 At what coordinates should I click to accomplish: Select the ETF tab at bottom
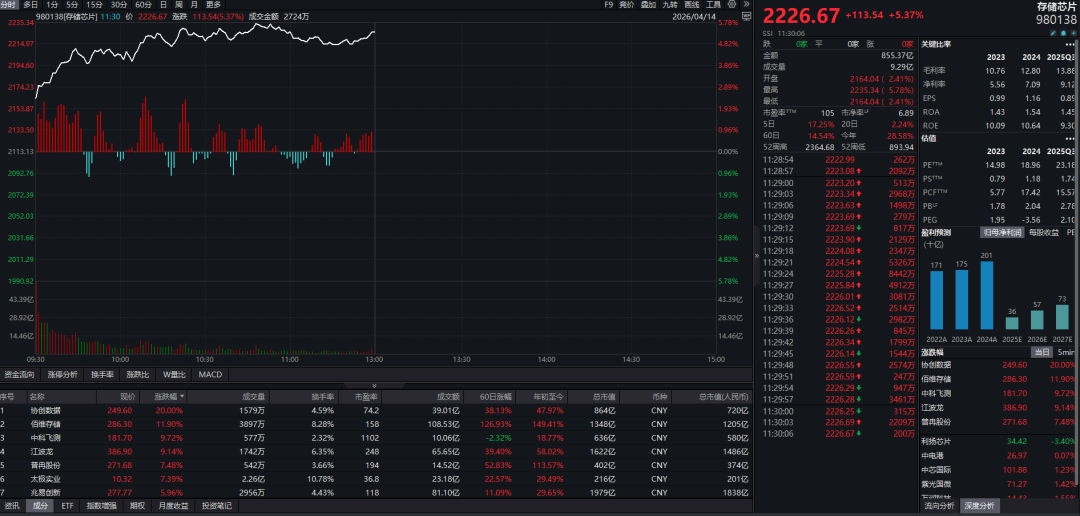pyautogui.click(x=68, y=506)
